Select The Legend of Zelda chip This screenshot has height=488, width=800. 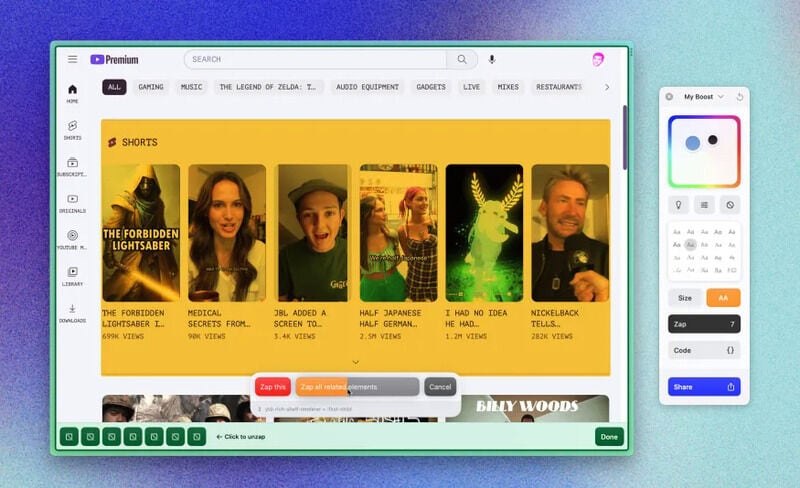268,87
